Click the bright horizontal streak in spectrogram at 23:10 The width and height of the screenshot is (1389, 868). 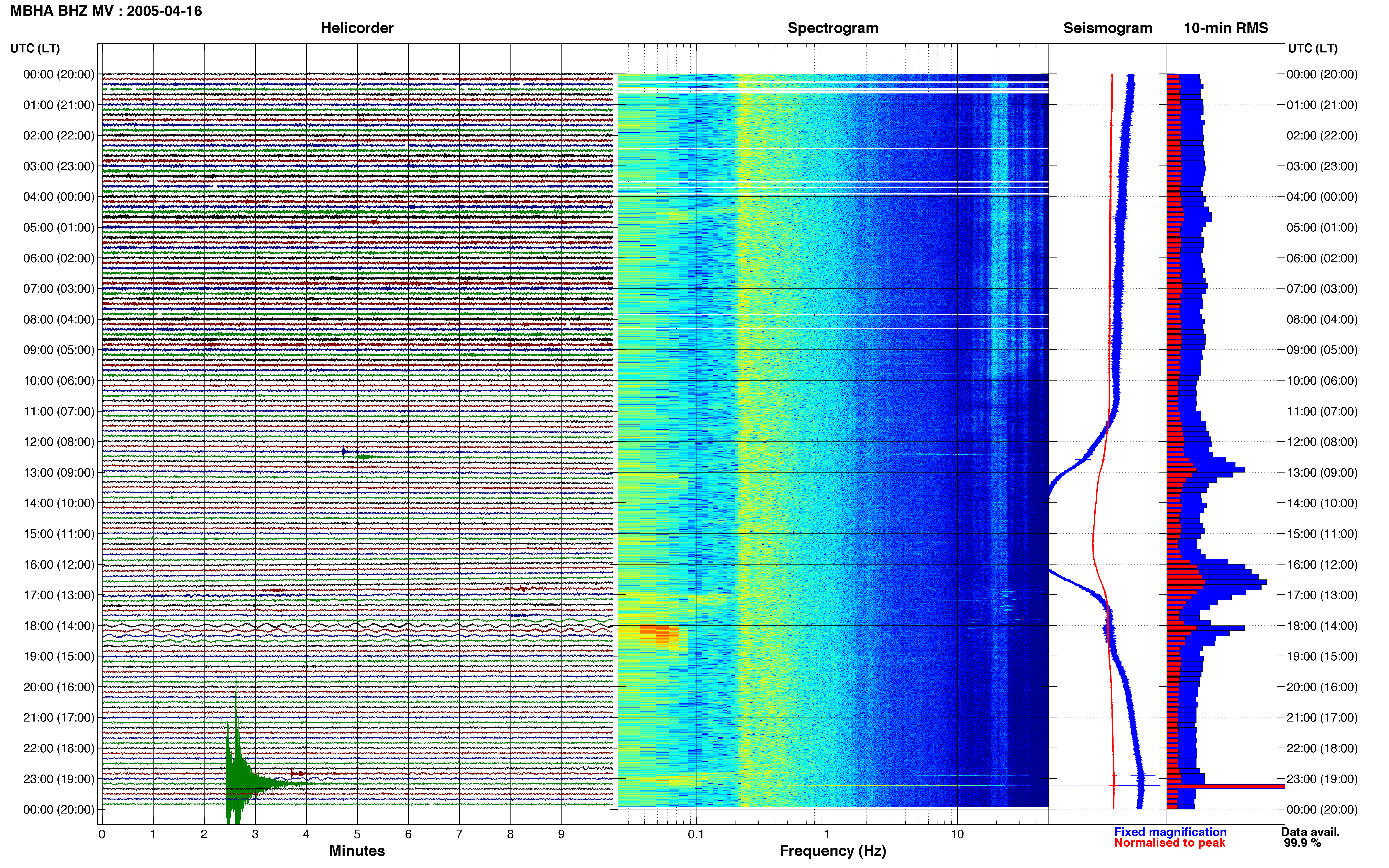point(833,785)
